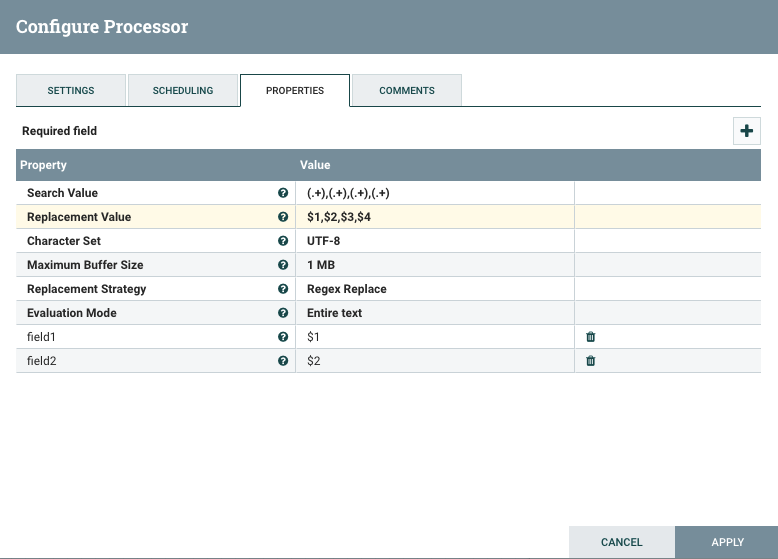
Task: Click the Replacement Strategy help icon
Action: point(283,289)
